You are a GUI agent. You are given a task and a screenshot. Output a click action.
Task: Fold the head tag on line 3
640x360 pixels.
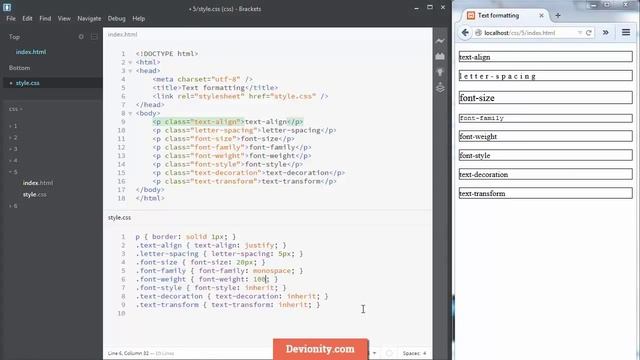click(x=130, y=71)
